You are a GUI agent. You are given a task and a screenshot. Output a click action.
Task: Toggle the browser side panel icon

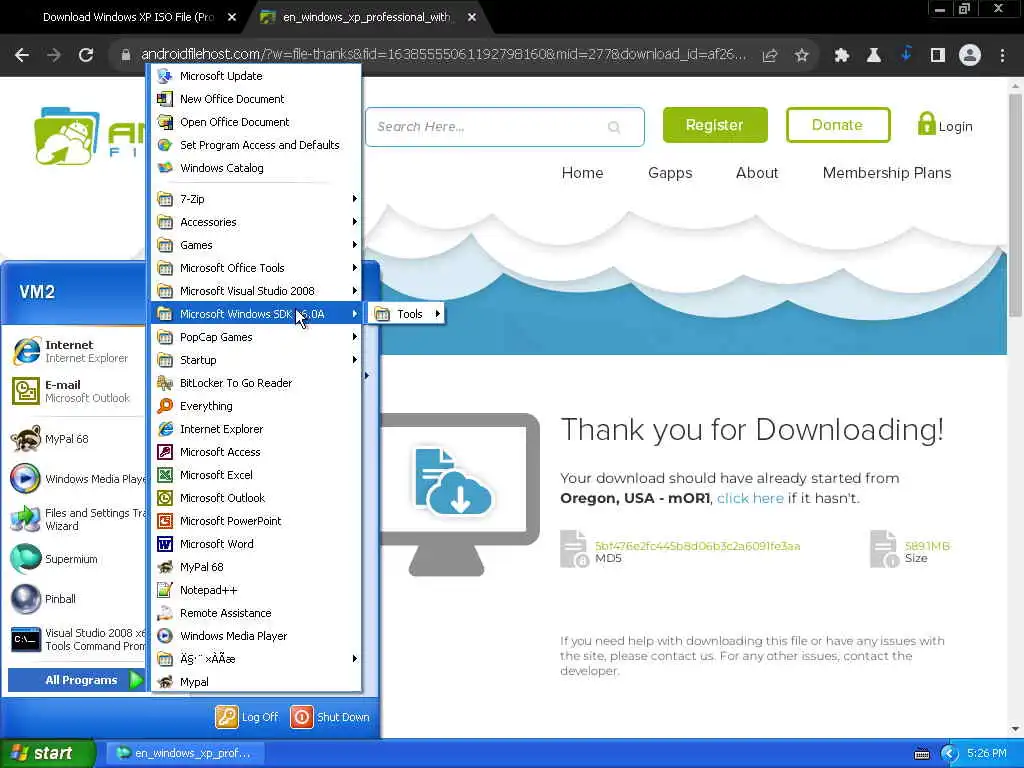(x=938, y=56)
